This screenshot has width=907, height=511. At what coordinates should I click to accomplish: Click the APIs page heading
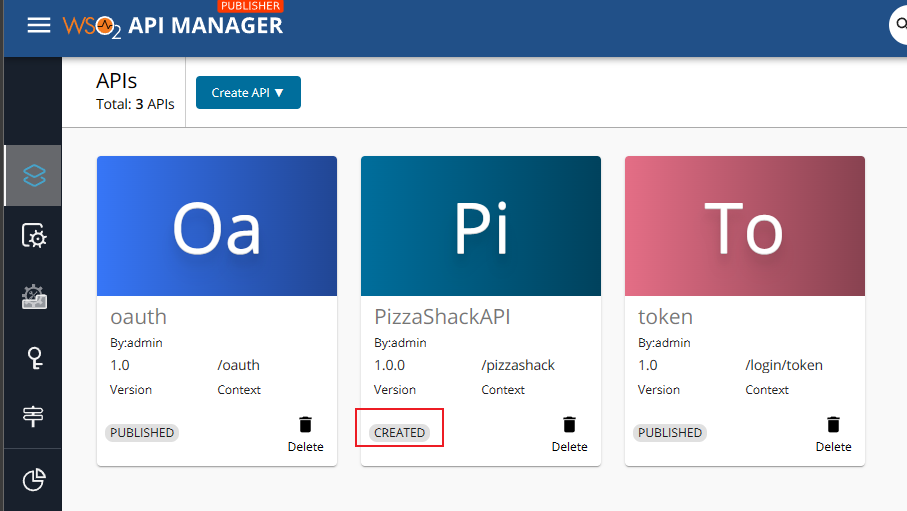pyautogui.click(x=116, y=81)
